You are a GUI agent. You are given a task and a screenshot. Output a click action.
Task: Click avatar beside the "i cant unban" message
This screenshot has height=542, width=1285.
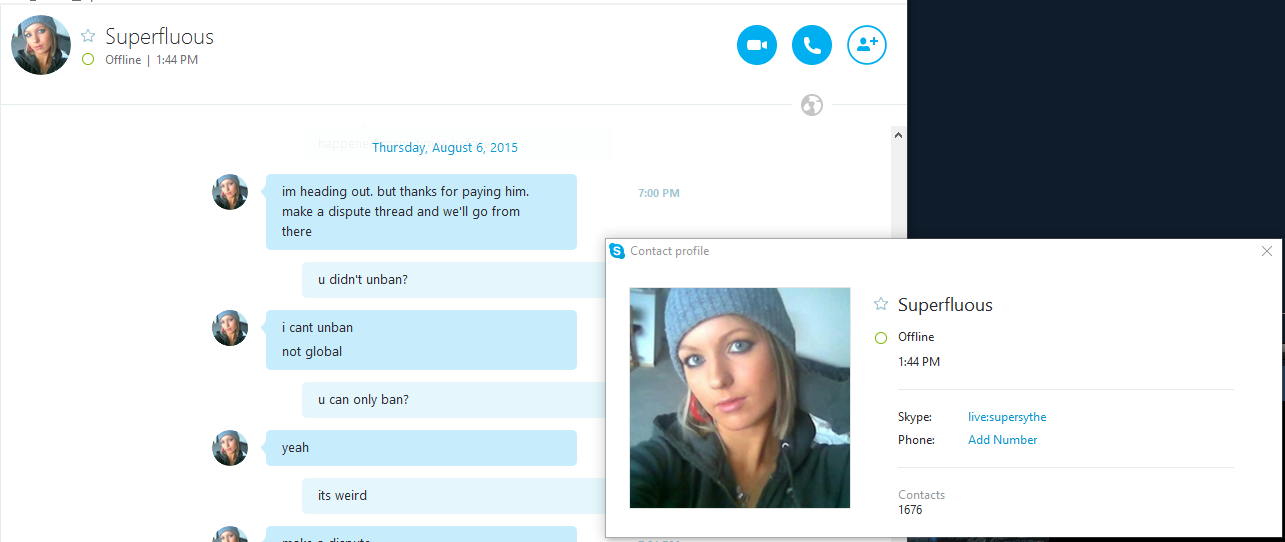230,328
